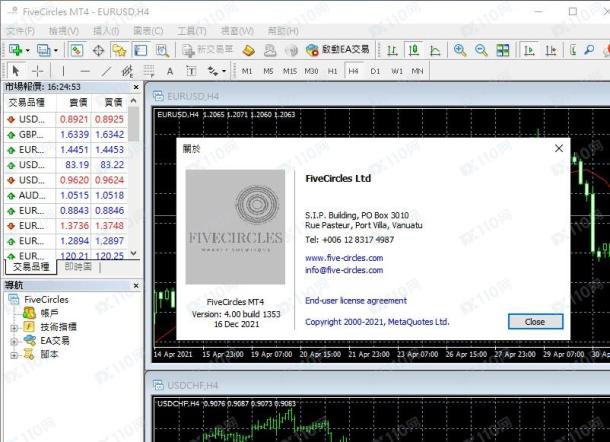The height and width of the screenshot is (442, 610).
Task: Switch to M5 timeframe
Action: (268, 71)
